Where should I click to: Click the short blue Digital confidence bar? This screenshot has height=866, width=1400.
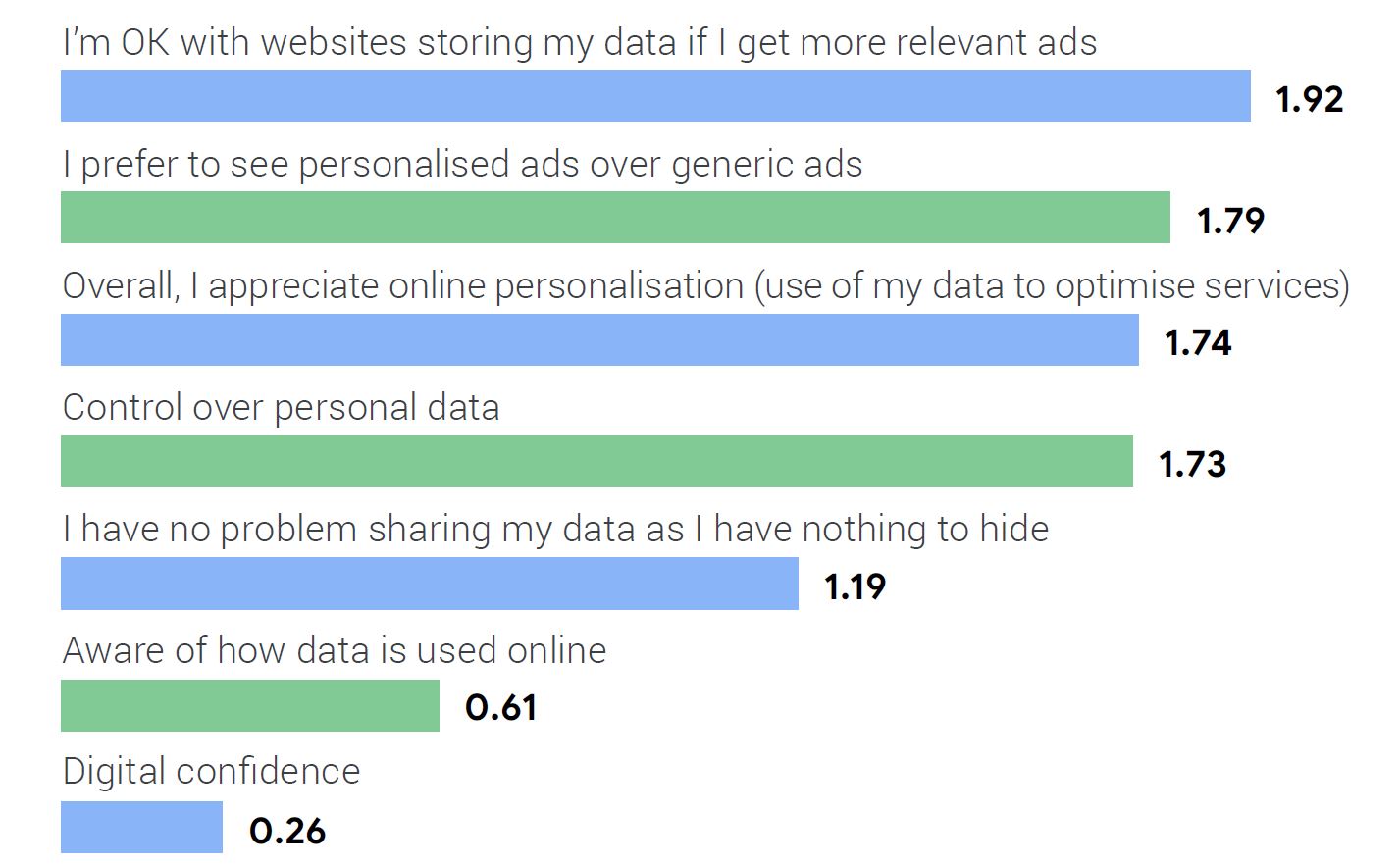coord(141,828)
